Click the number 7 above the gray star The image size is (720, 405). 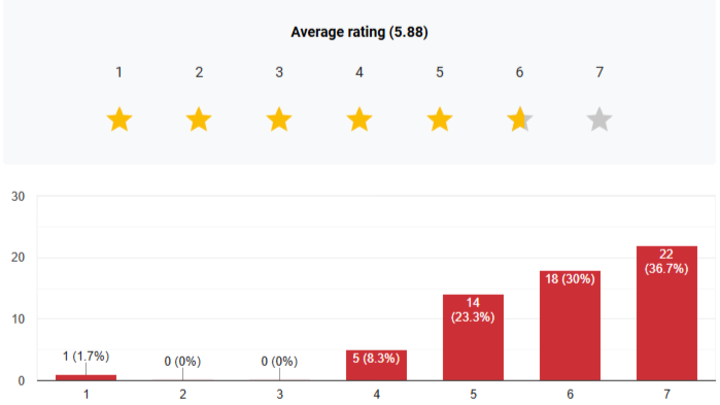599,72
